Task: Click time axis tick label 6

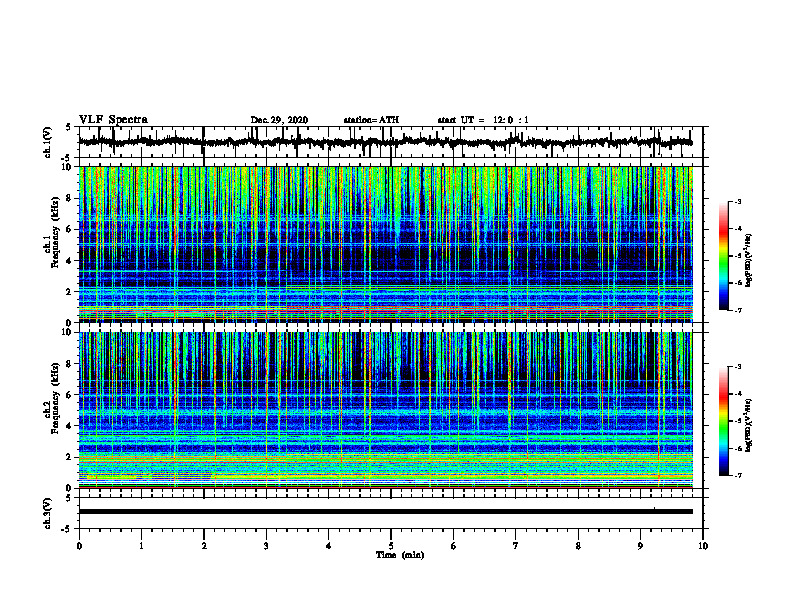Action: [x=453, y=546]
